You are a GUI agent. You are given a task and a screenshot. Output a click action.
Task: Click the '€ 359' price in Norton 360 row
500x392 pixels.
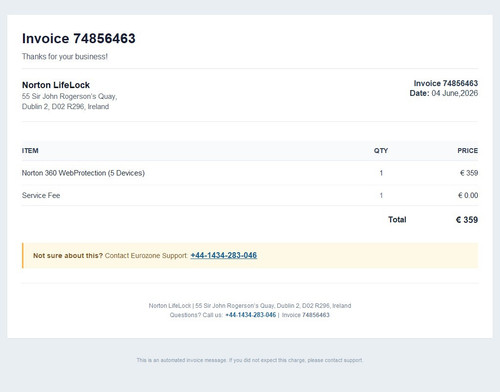click(x=469, y=173)
